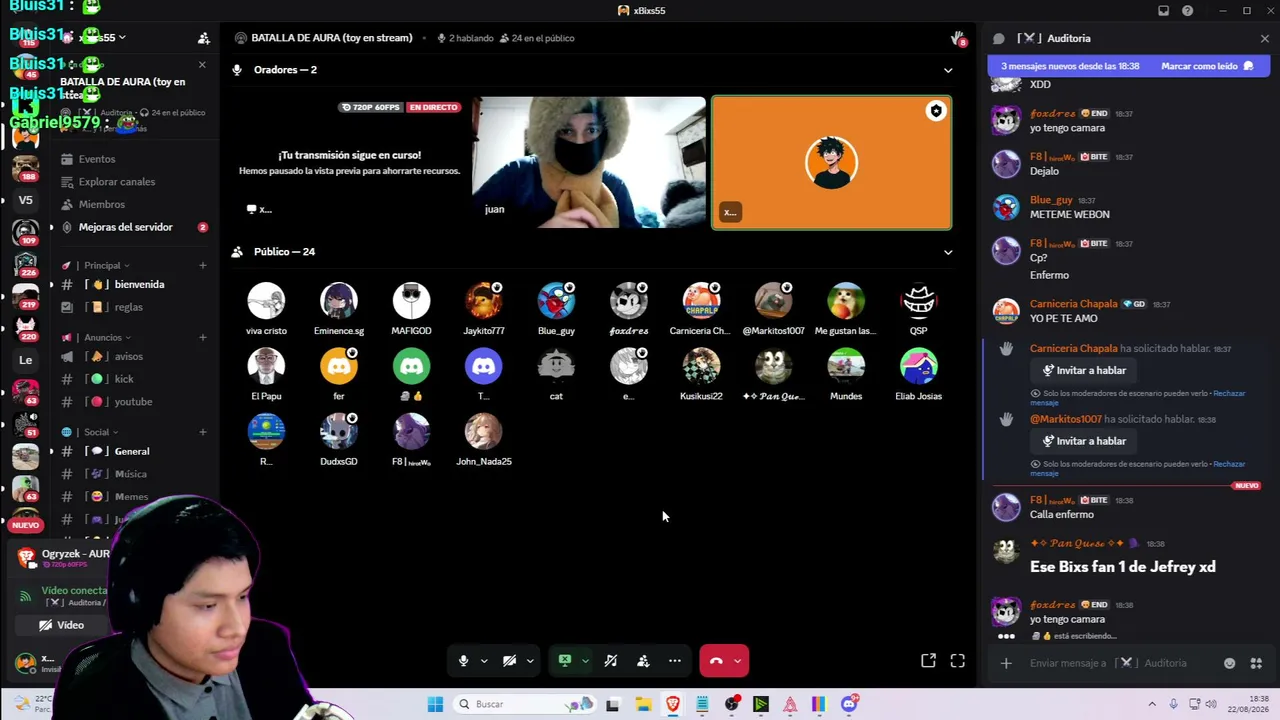
Task: Open the apps launcher icon in chat
Action: (x=1256, y=663)
